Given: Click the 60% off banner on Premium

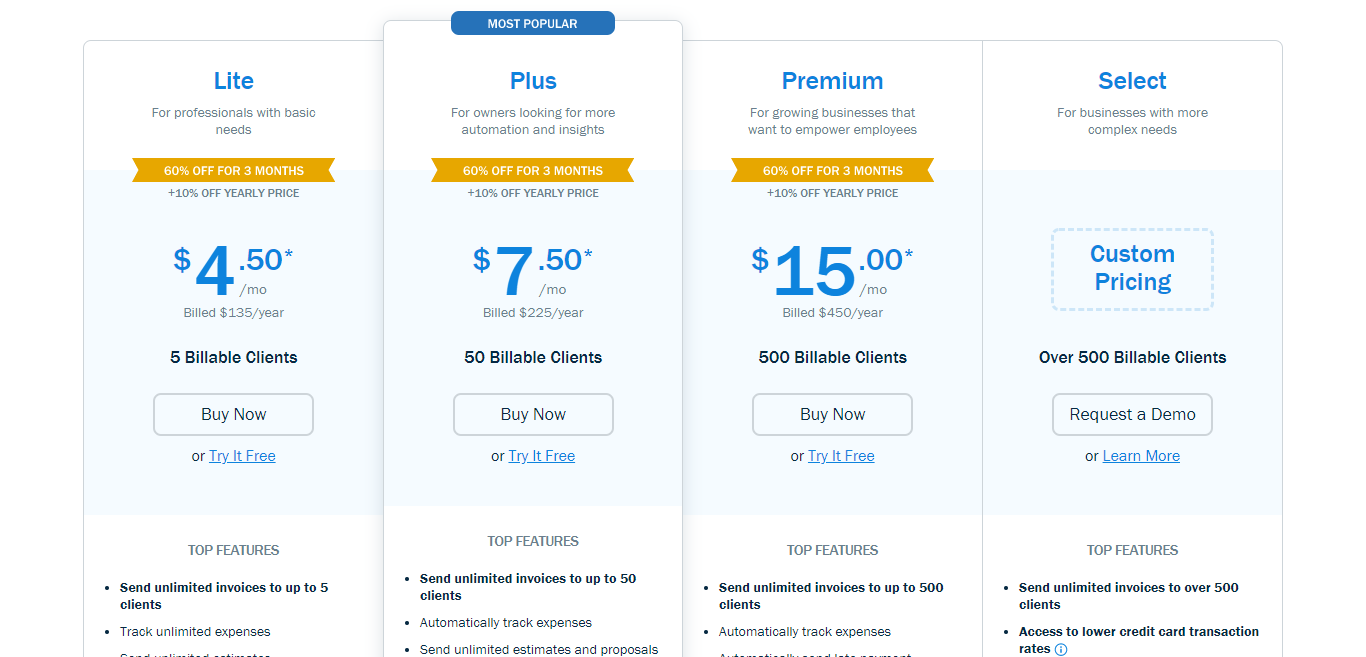Looking at the screenshot, I should (832, 170).
